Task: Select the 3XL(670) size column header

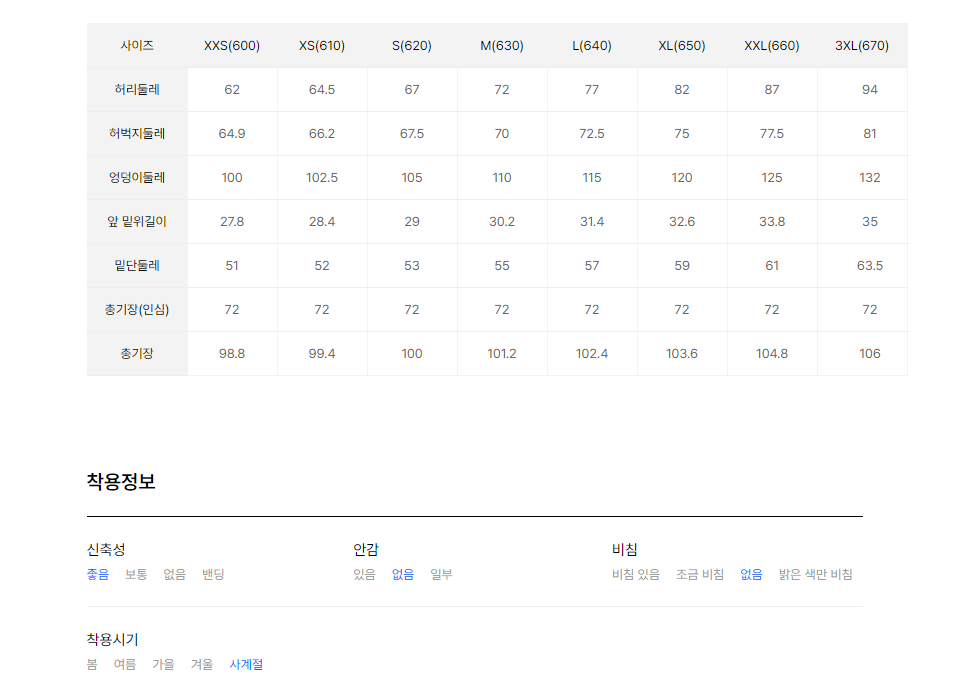Action: point(862,45)
